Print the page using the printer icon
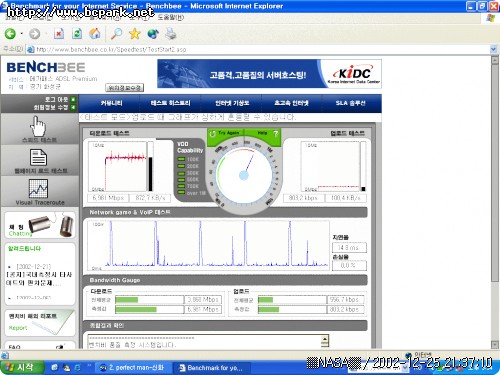The image size is (500, 375). (171, 34)
